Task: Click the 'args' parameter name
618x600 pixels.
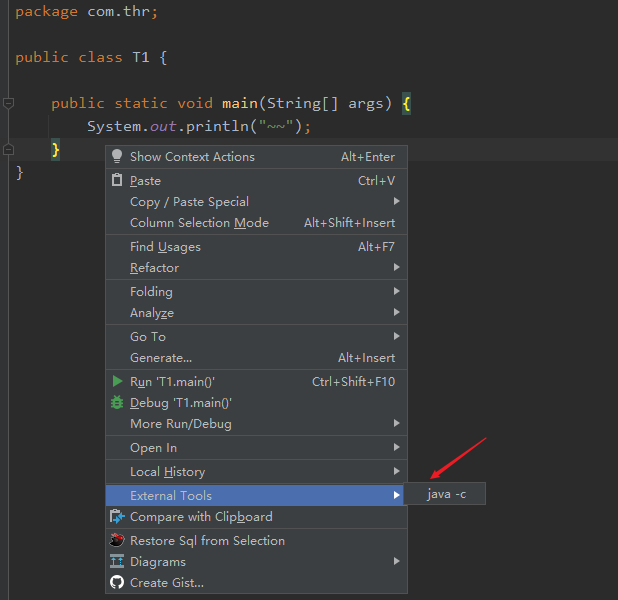Action: pos(366,104)
